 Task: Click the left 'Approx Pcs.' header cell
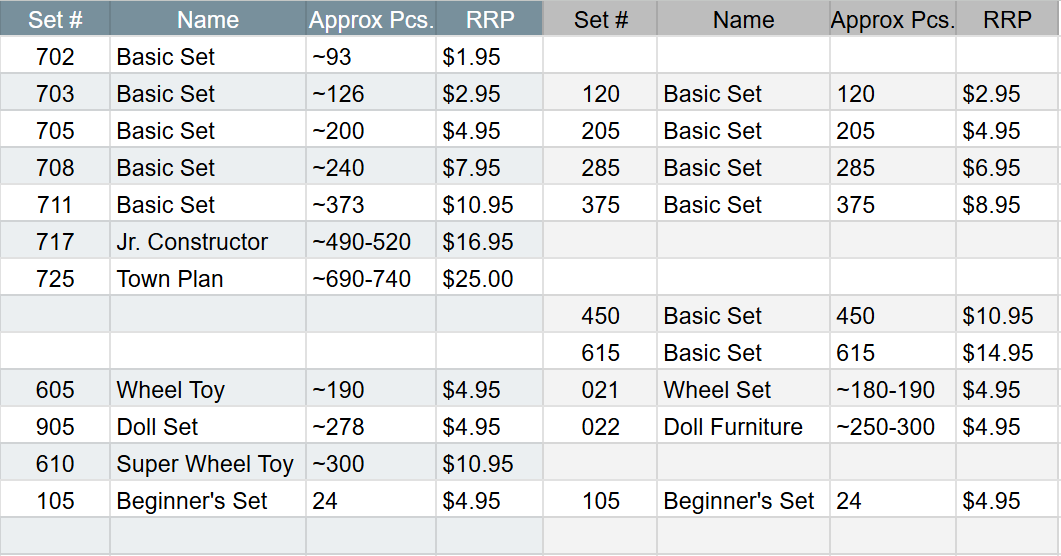(371, 19)
